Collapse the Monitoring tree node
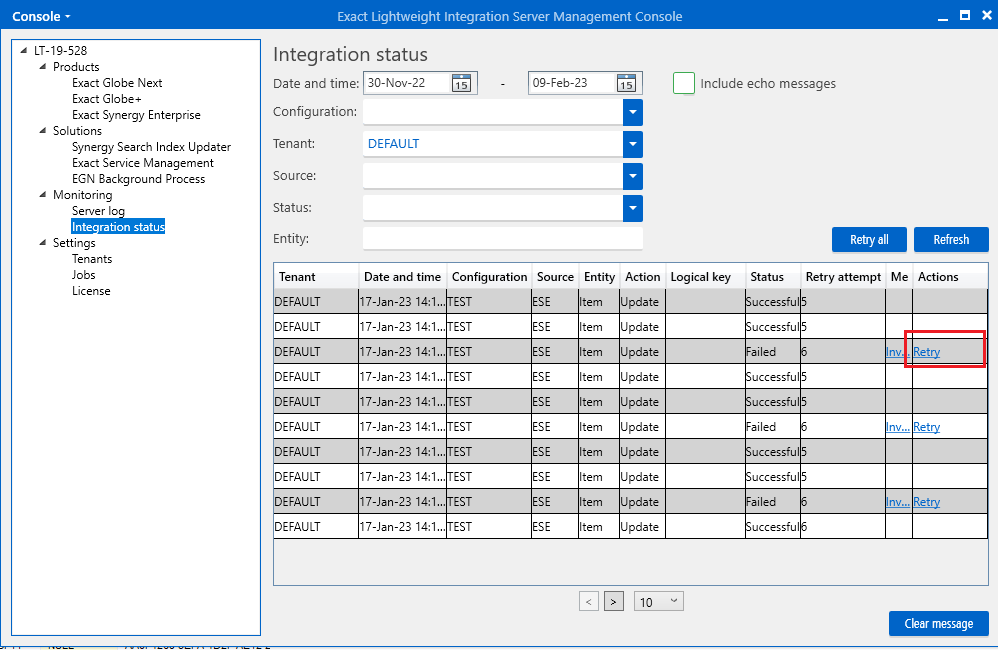The image size is (998, 650). pyautogui.click(x=43, y=195)
